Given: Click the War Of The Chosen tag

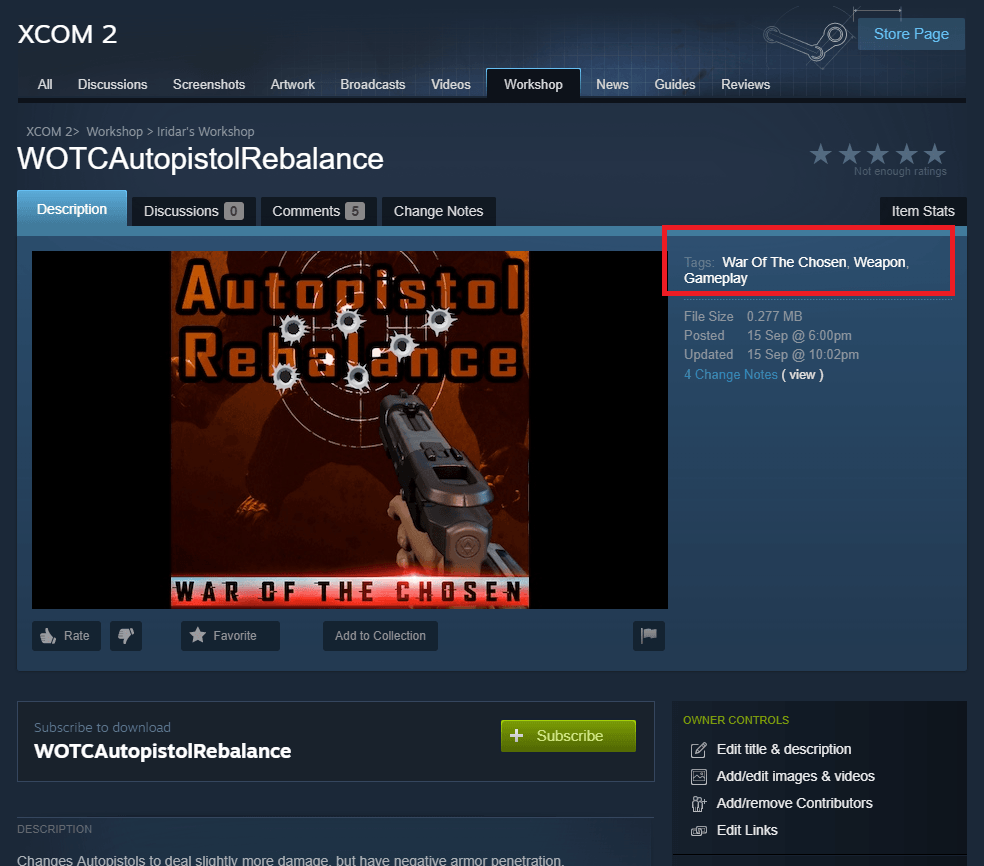Looking at the screenshot, I should pos(784,262).
